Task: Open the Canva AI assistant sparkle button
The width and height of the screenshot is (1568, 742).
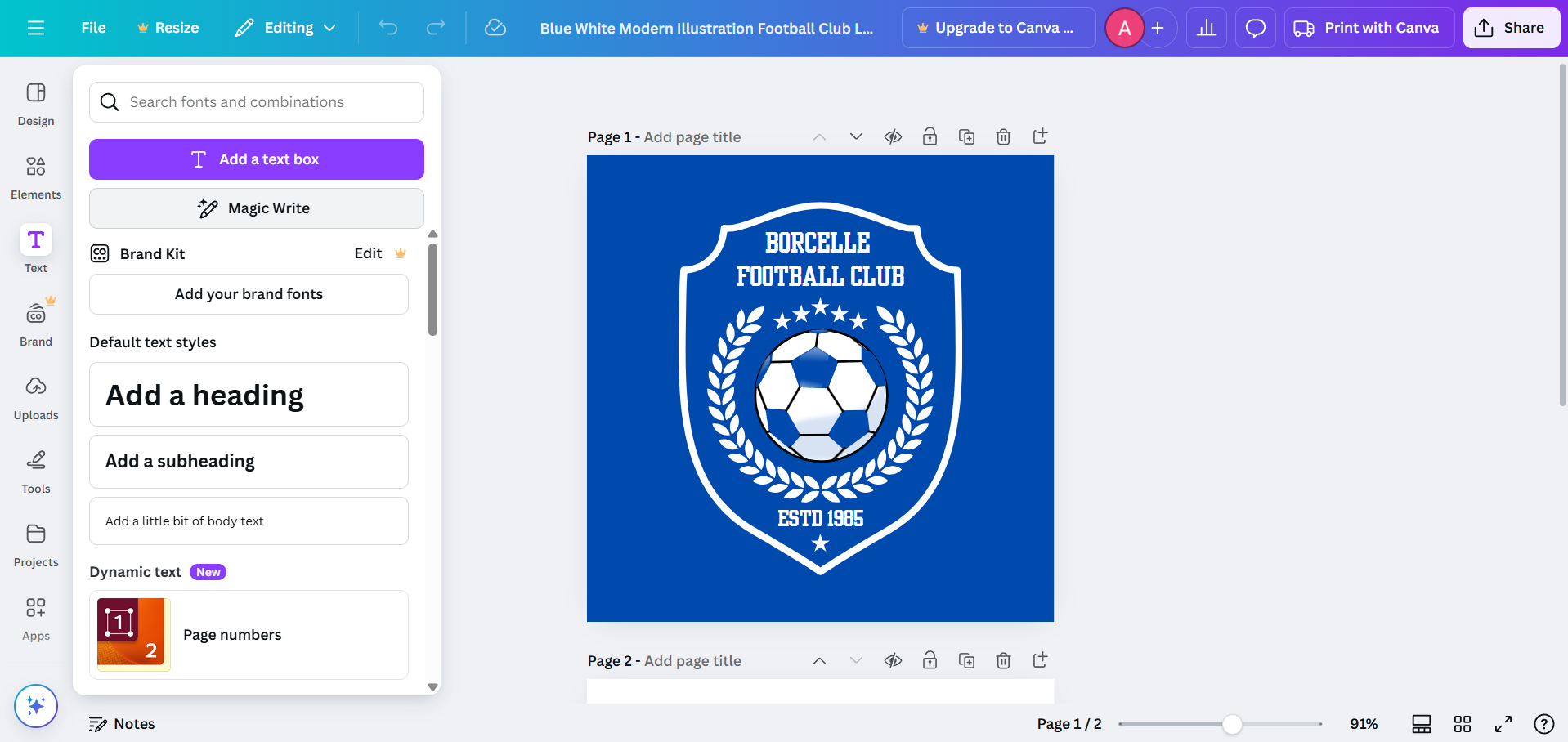Action: [x=35, y=705]
